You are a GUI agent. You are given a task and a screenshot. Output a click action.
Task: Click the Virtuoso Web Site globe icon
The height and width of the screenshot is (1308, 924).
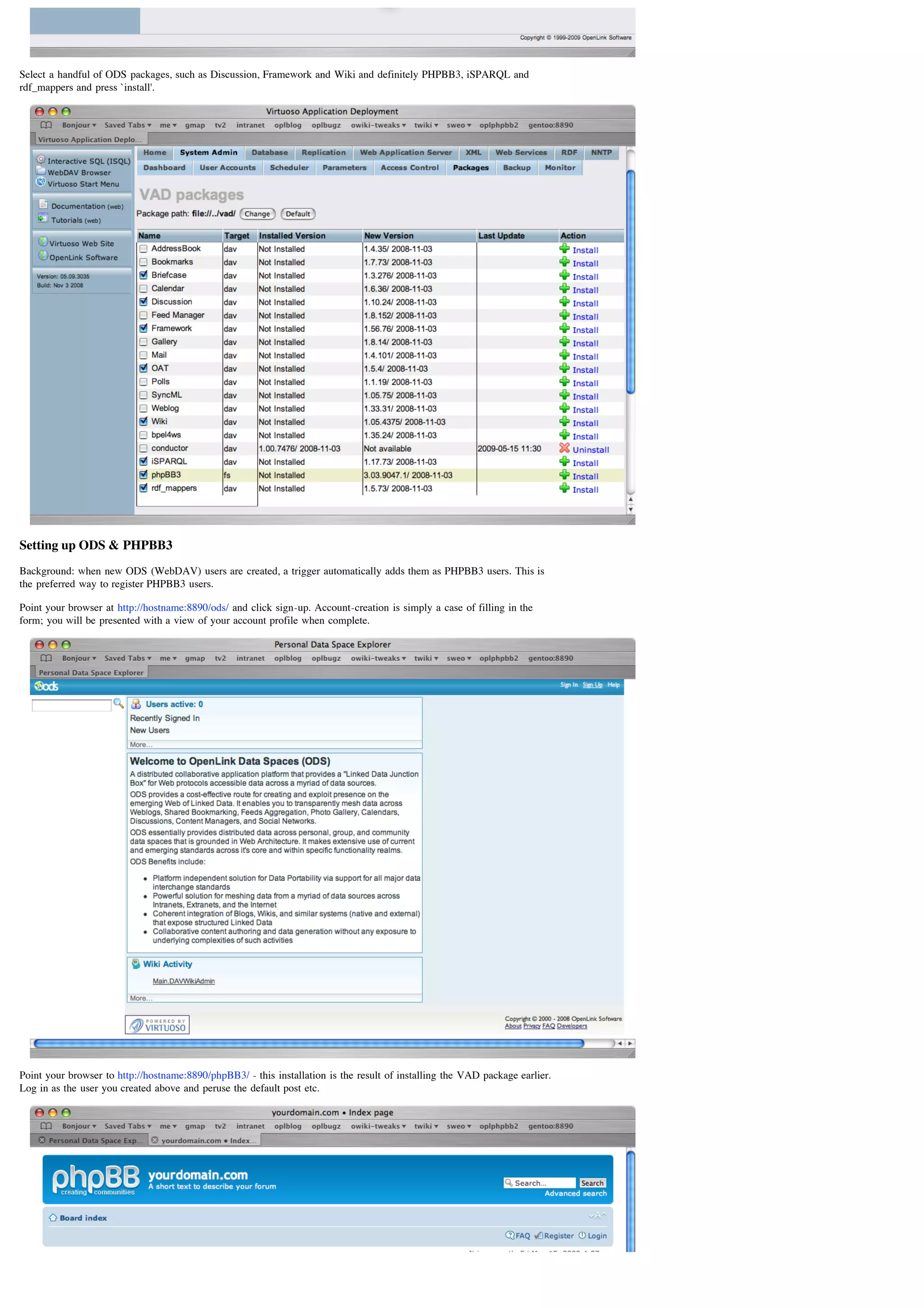click(x=43, y=241)
